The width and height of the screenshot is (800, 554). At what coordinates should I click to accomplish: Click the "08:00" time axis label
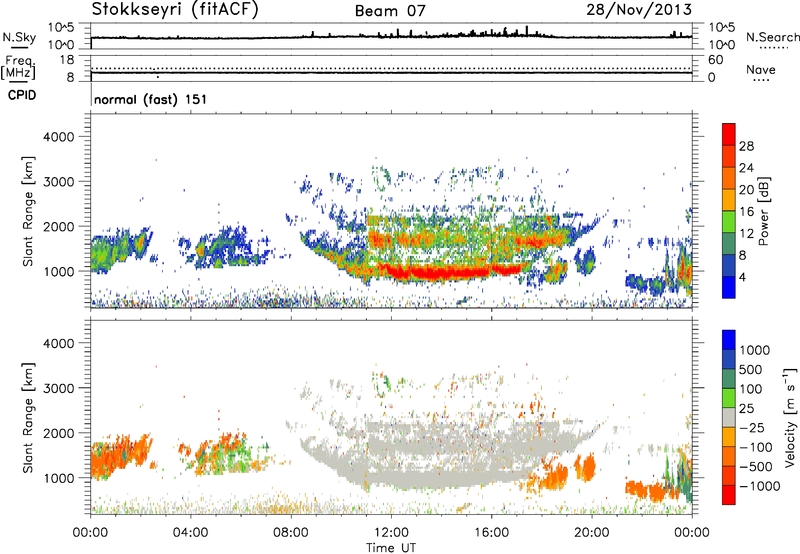coord(290,533)
